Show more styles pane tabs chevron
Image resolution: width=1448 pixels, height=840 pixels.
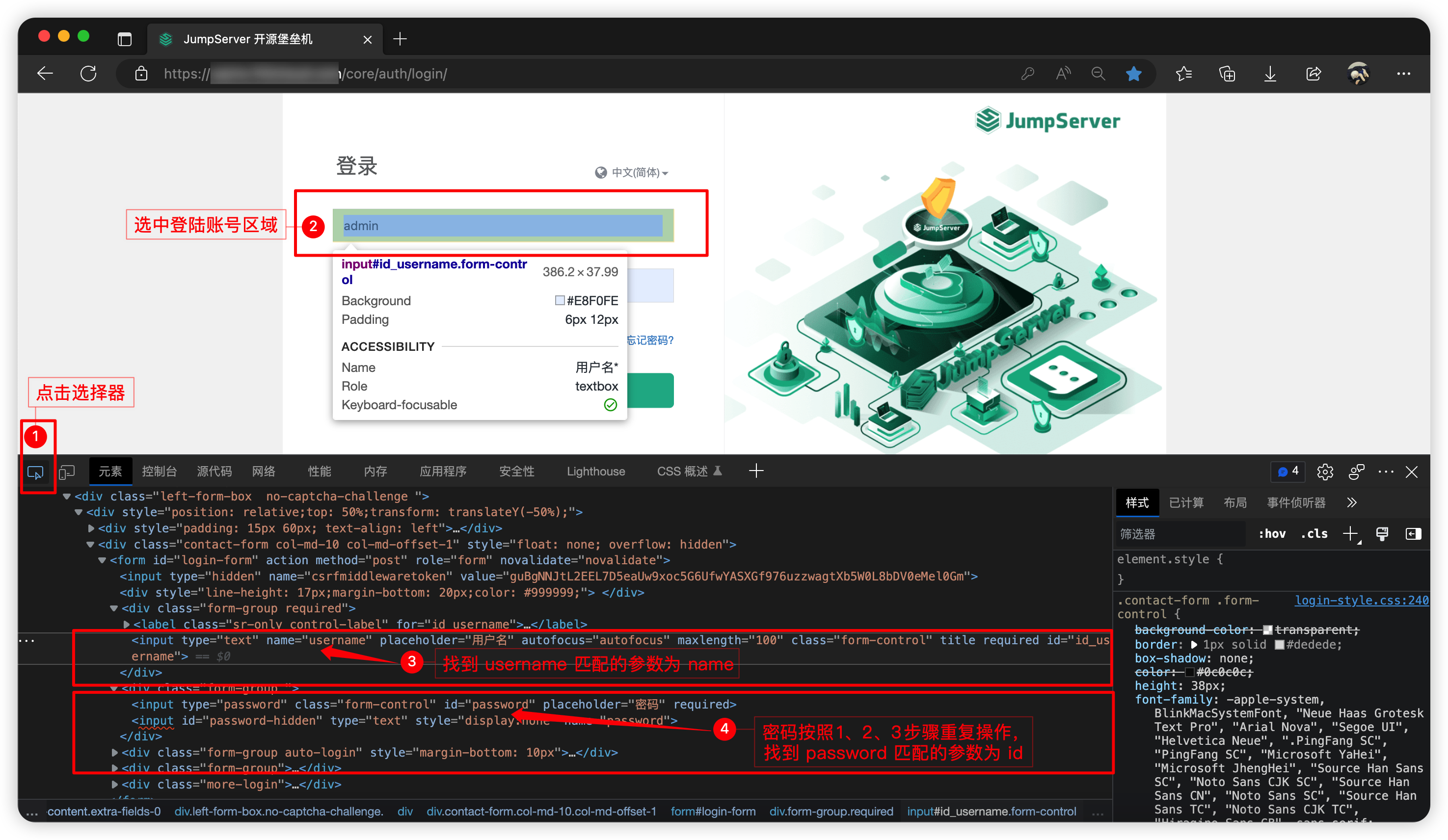[1351, 503]
